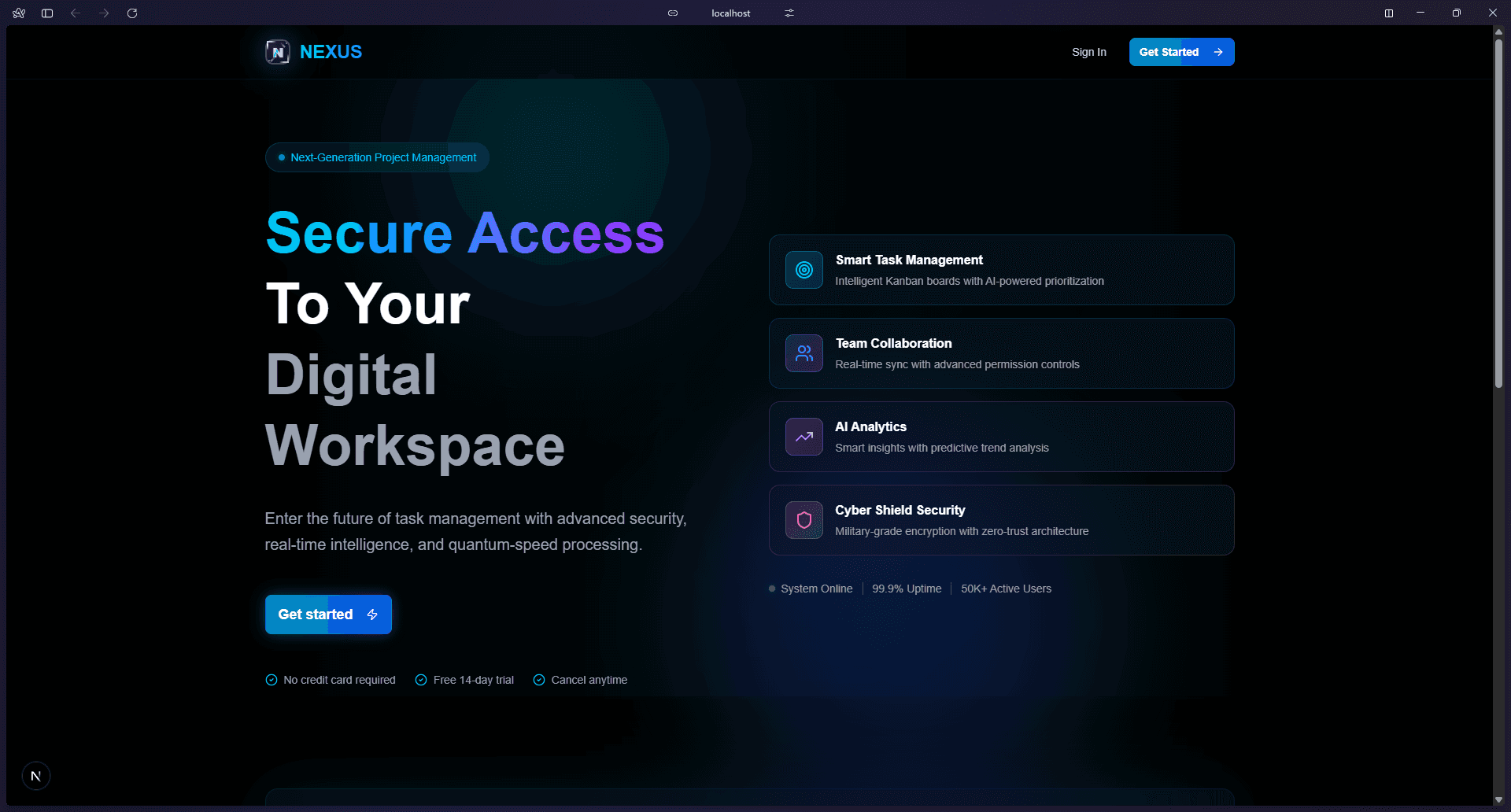Viewport: 1511px width, 812px height.
Task: Click the Team Collaboration users icon
Action: pyautogui.click(x=804, y=353)
